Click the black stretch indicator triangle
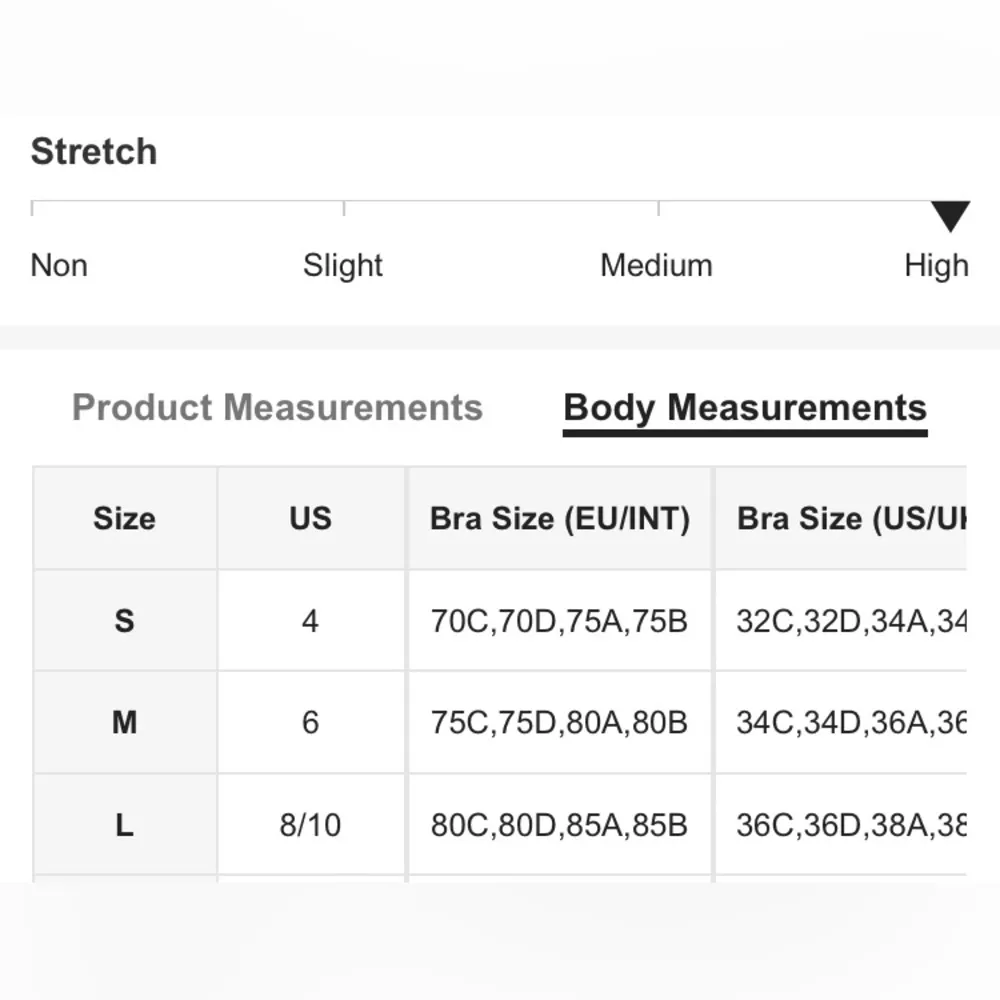The image size is (1000, 1000). pos(949,215)
